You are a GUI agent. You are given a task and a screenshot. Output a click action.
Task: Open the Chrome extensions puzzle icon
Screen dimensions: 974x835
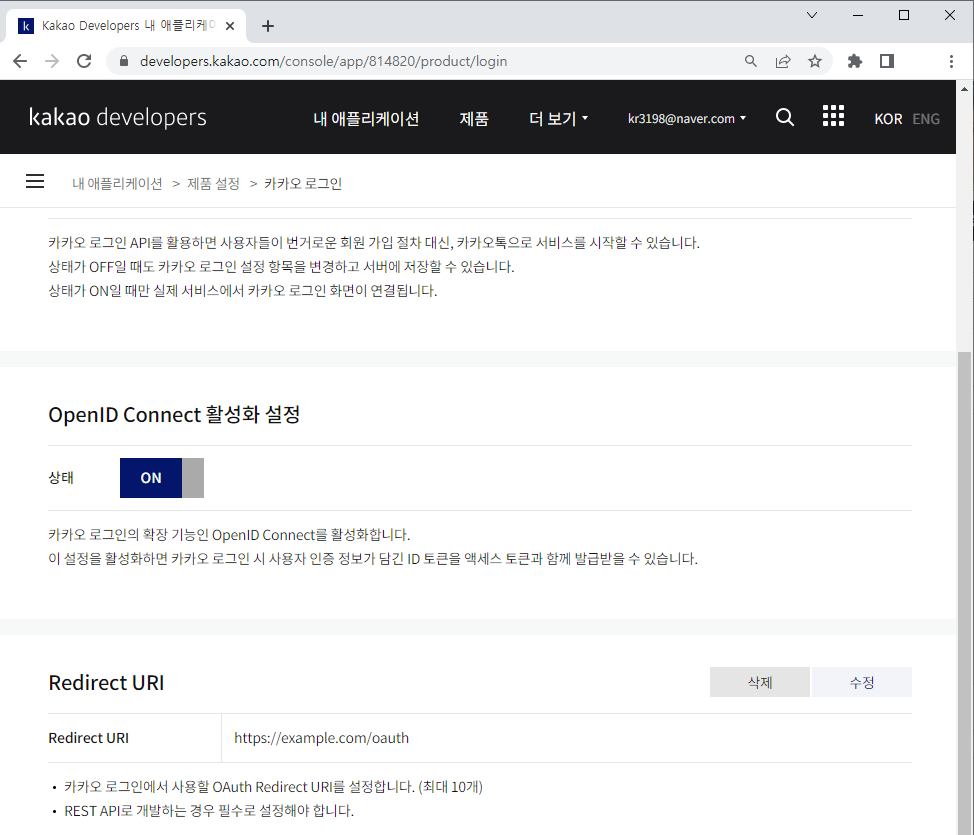coord(855,61)
